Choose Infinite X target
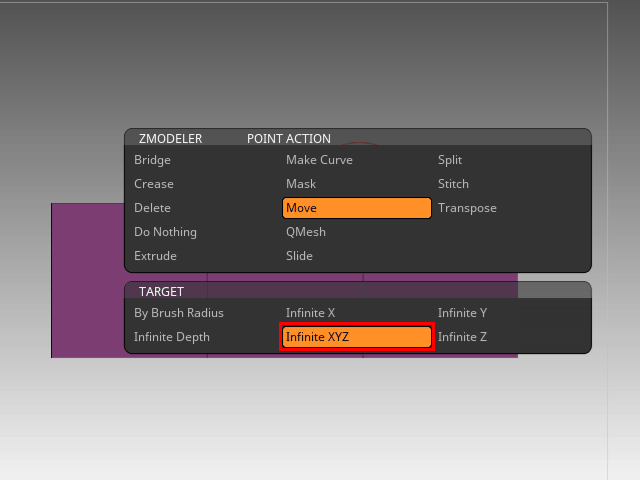The image size is (640, 480). [x=311, y=313]
